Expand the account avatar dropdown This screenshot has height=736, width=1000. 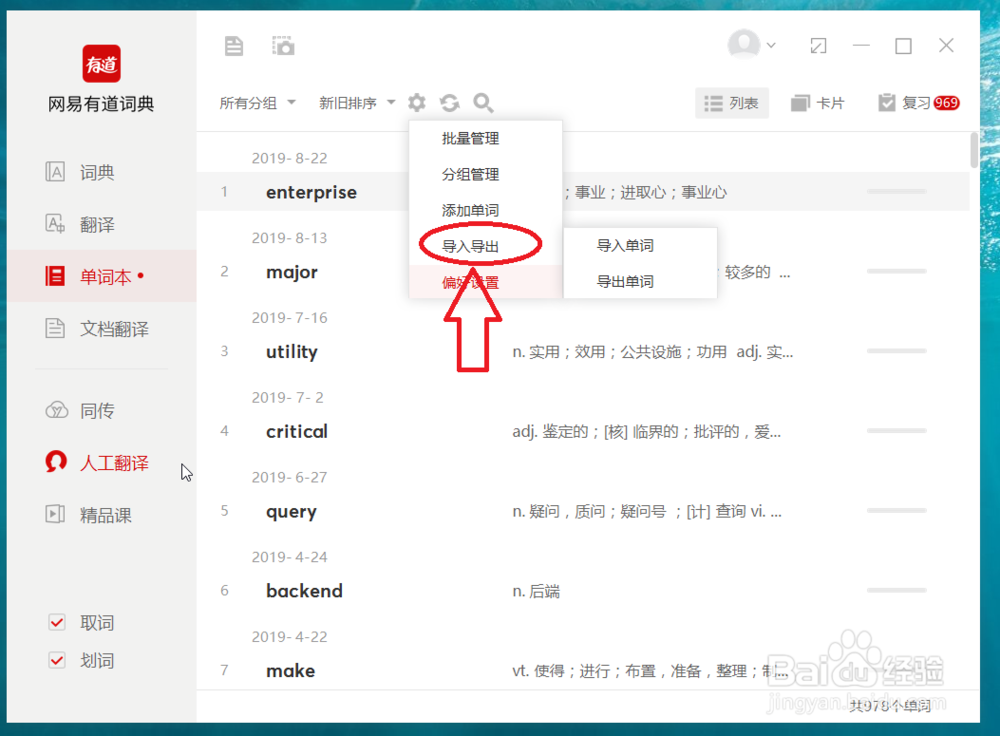(752, 44)
